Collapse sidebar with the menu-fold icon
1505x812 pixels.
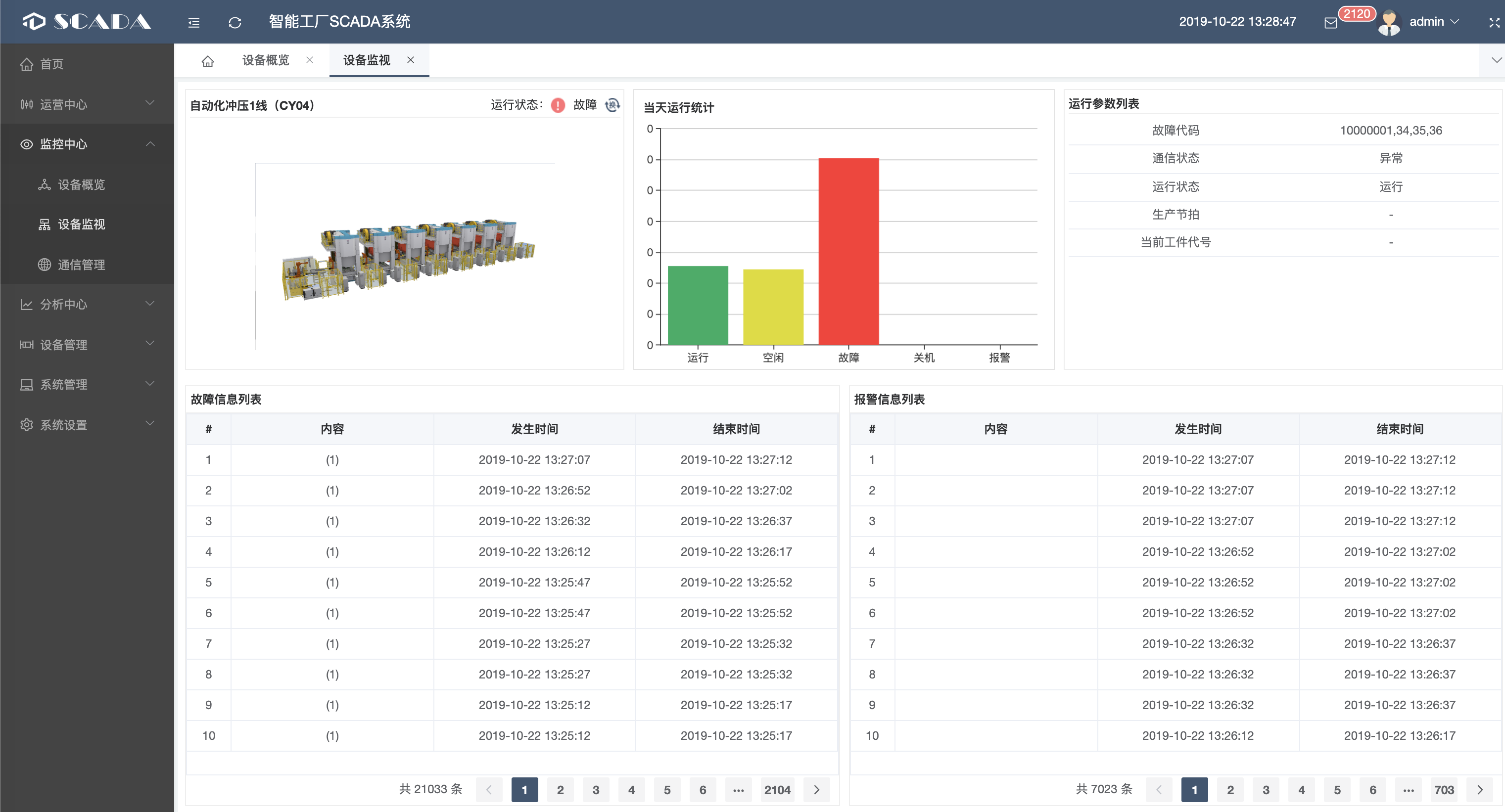click(193, 22)
